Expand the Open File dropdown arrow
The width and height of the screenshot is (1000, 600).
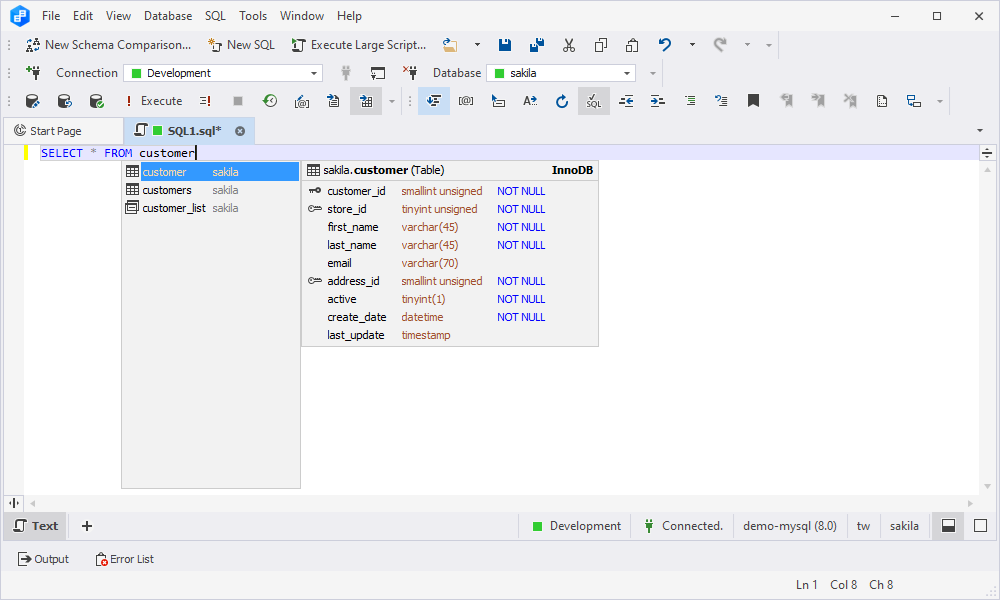(x=477, y=45)
